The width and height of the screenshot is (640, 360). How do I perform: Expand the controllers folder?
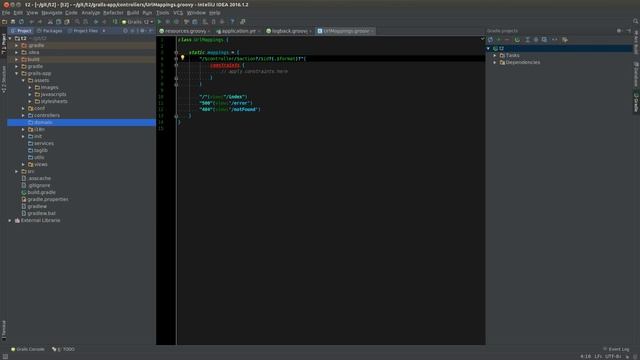pyautogui.click(x=23, y=116)
